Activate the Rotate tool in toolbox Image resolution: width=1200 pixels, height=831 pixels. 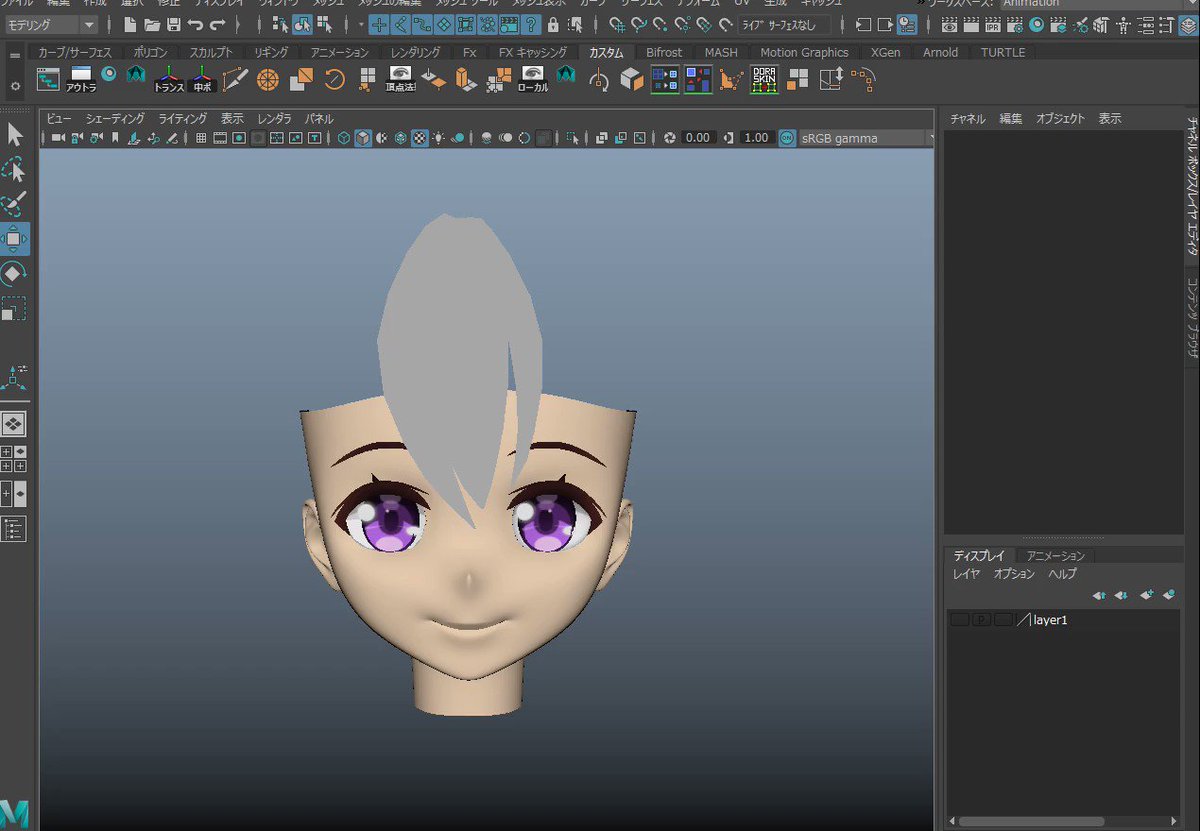click(14, 273)
